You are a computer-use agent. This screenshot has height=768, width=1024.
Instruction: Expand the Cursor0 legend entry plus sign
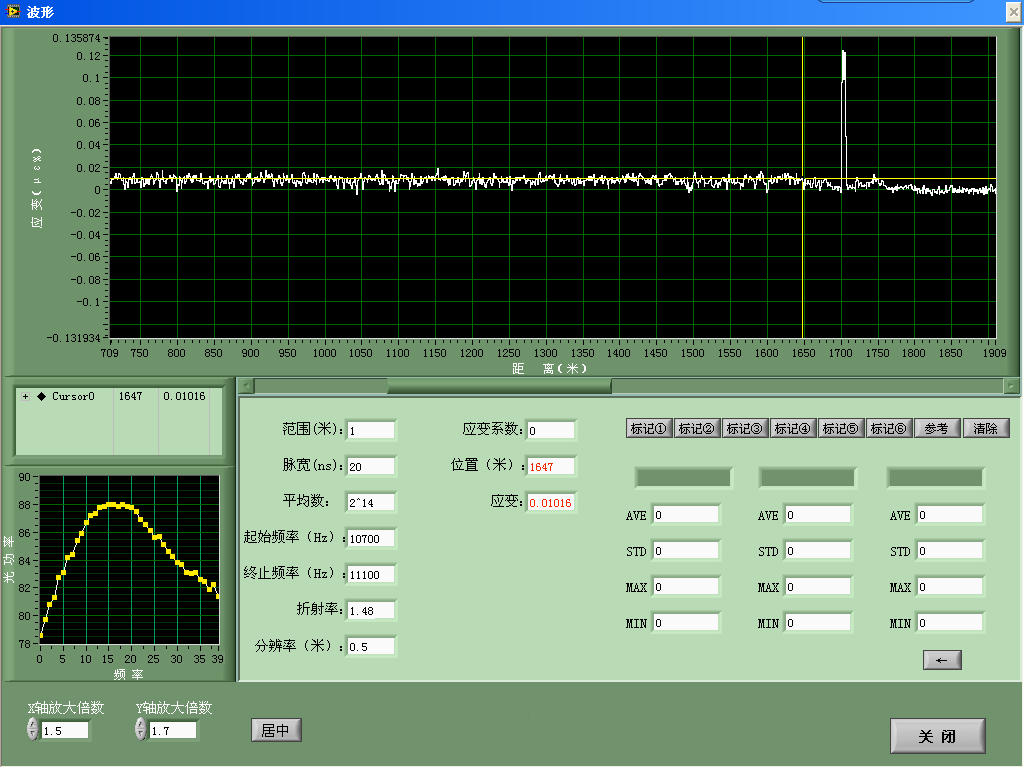25,396
